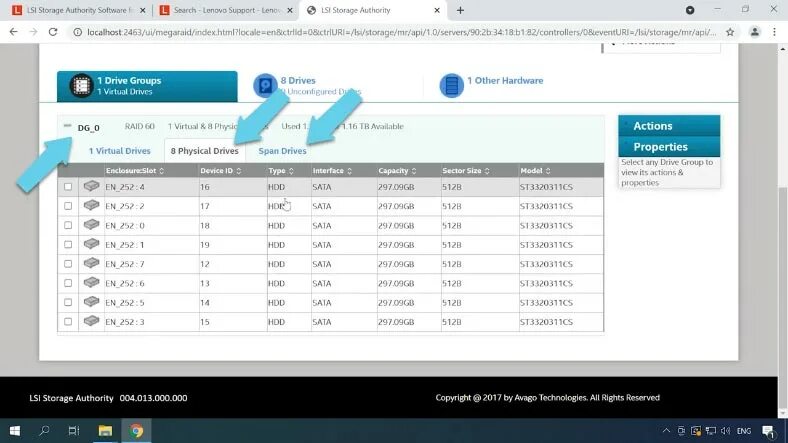788x443 pixels.
Task: Show hidden system tray icons
Action: coord(666,431)
